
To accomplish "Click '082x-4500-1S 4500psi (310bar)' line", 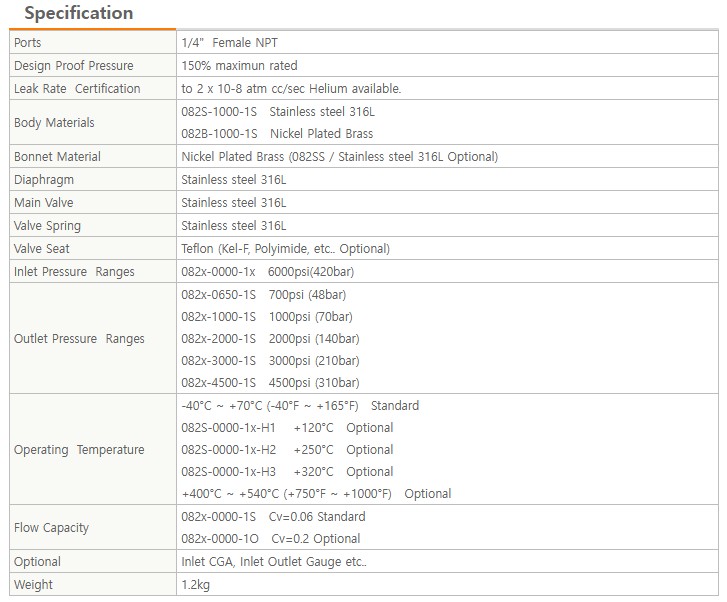I will pos(270,383).
